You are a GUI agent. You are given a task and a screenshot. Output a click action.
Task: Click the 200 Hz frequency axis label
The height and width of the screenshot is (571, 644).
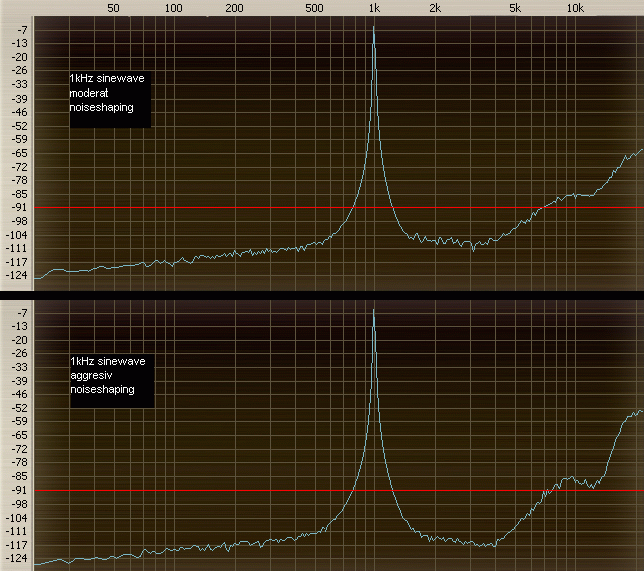(x=234, y=8)
